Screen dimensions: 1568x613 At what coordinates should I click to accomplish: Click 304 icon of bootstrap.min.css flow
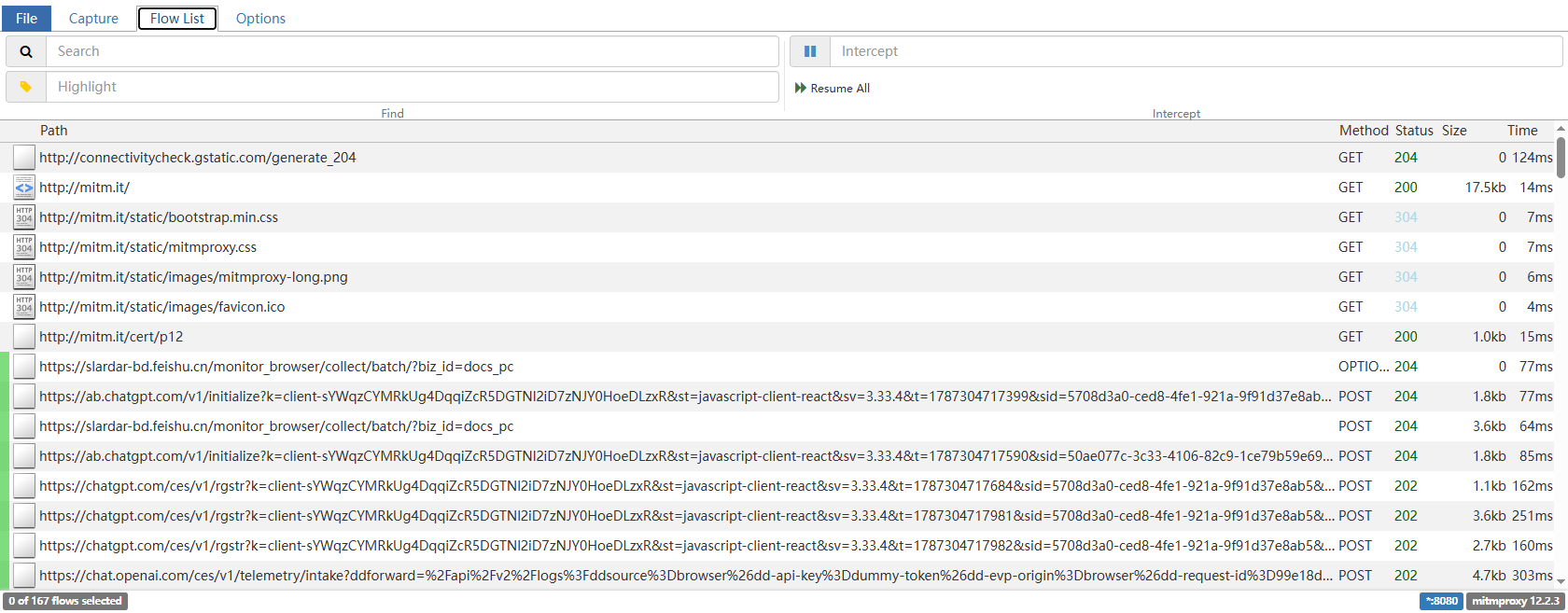24,217
